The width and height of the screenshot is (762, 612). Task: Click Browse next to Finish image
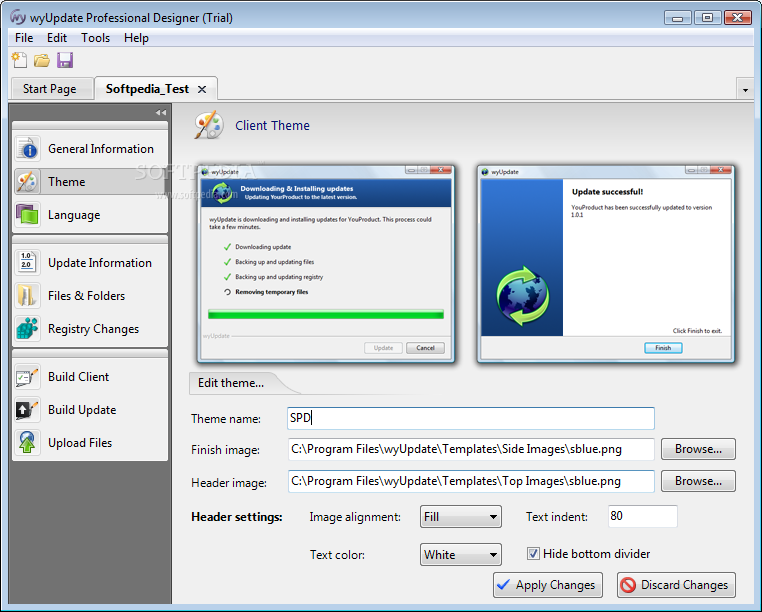pos(698,449)
